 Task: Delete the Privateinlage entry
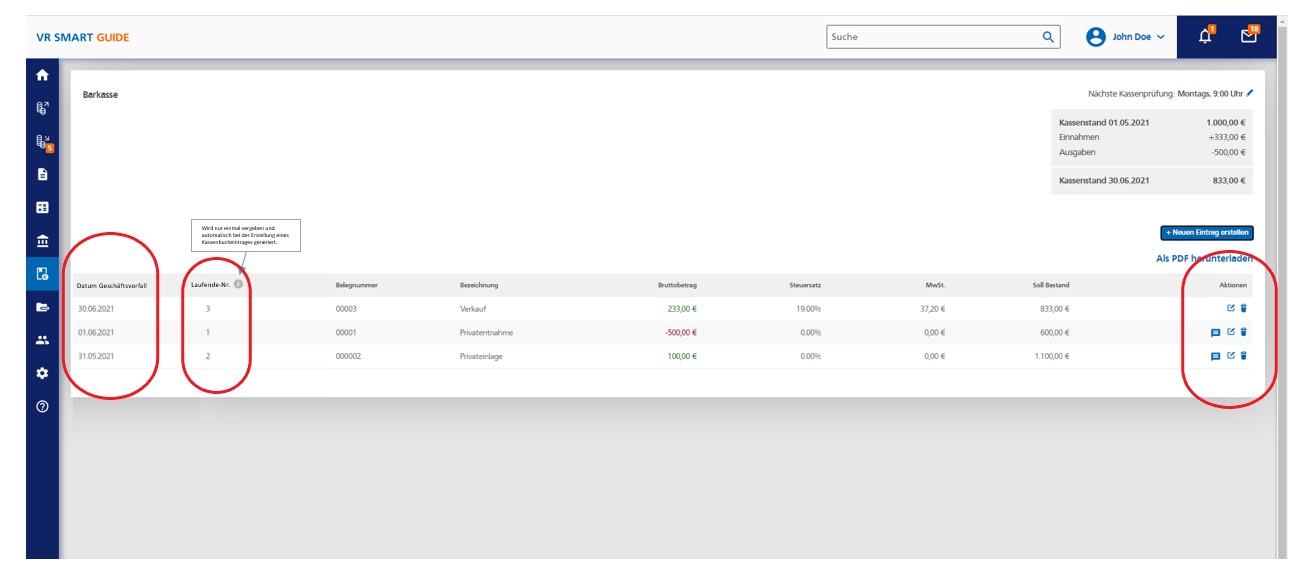coord(1244,356)
